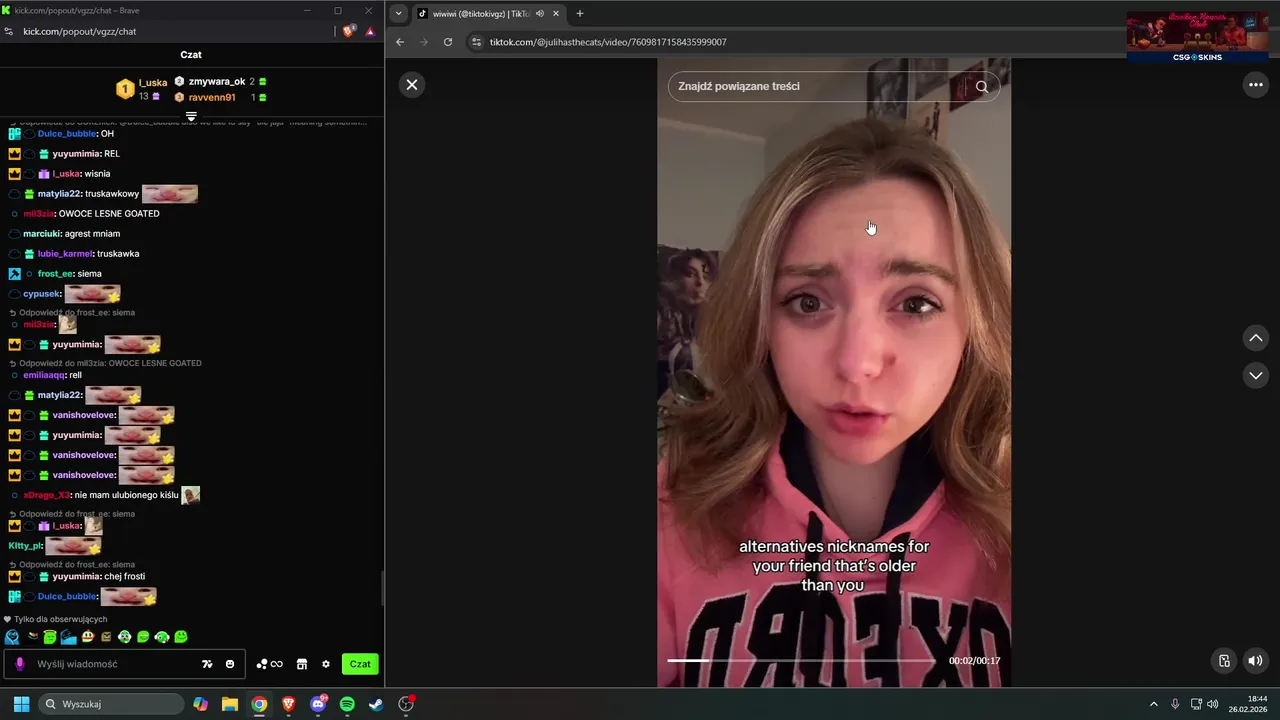Viewport: 1280px width, 720px height.
Task: Click the CSGO-SKINS overlay thumbnail
Action: click(x=1197, y=36)
